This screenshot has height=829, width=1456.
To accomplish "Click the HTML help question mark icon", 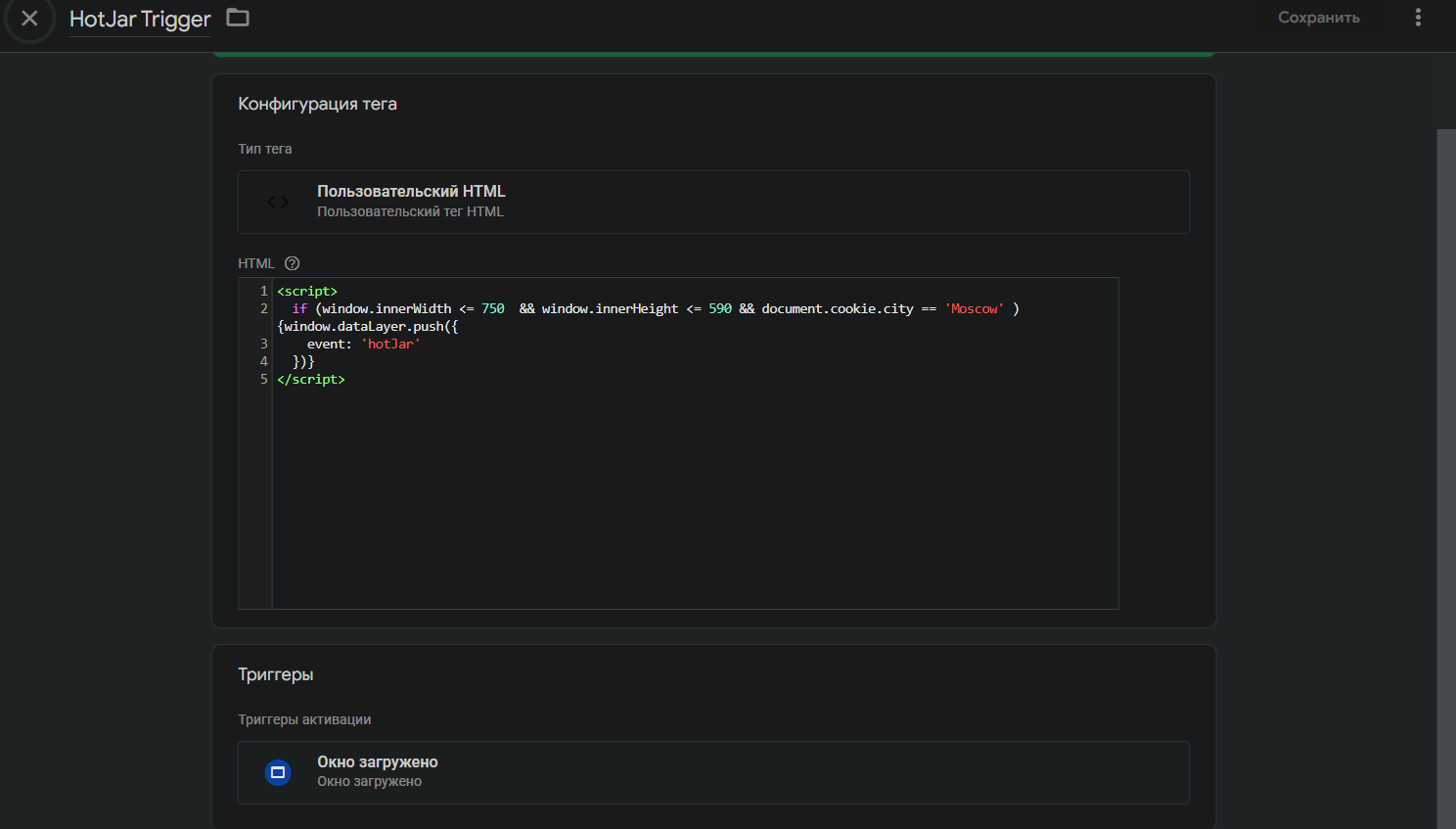I will [x=292, y=263].
